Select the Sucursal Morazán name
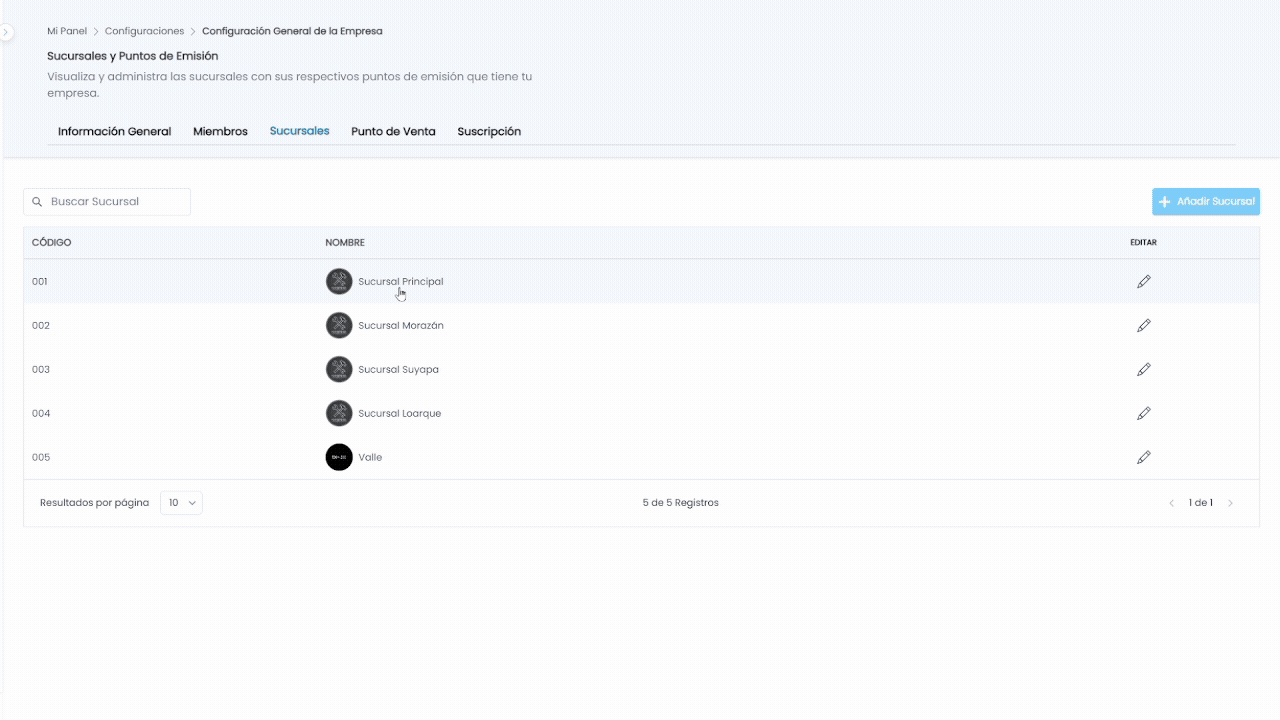The image size is (1280, 720). click(x=401, y=326)
